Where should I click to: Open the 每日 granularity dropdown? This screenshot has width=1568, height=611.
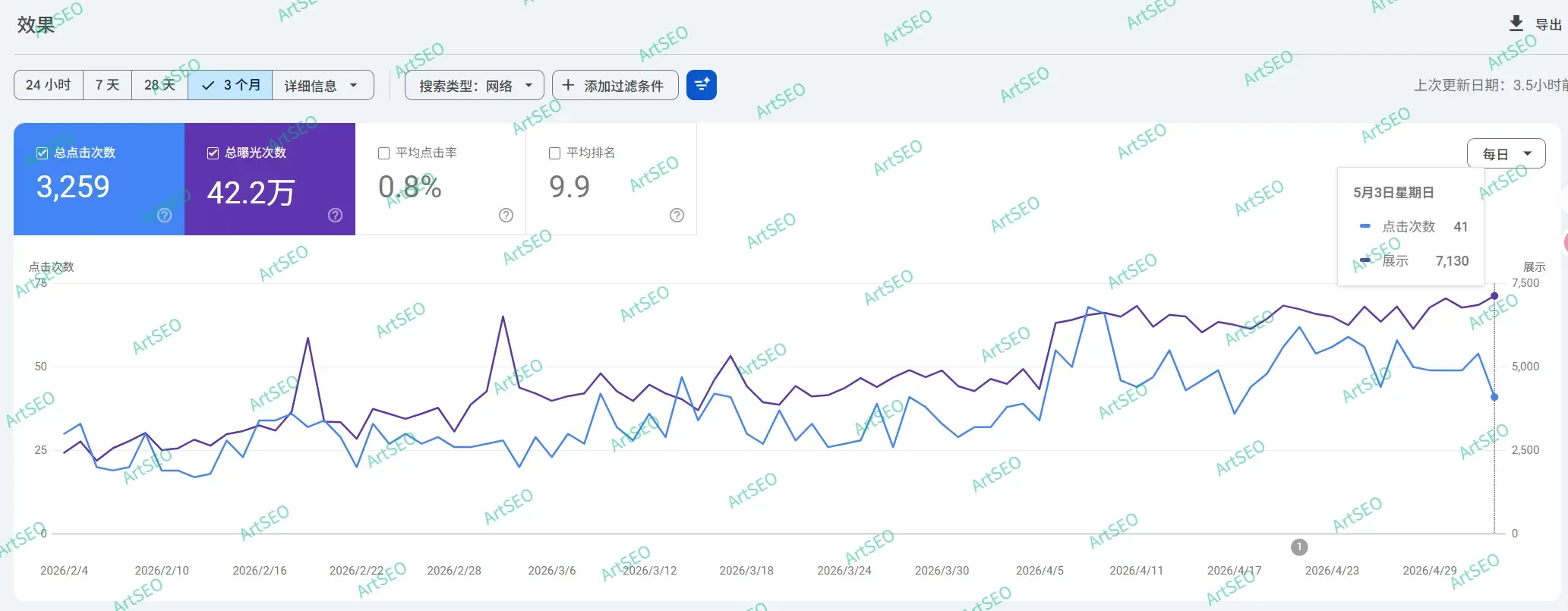click(x=1506, y=153)
